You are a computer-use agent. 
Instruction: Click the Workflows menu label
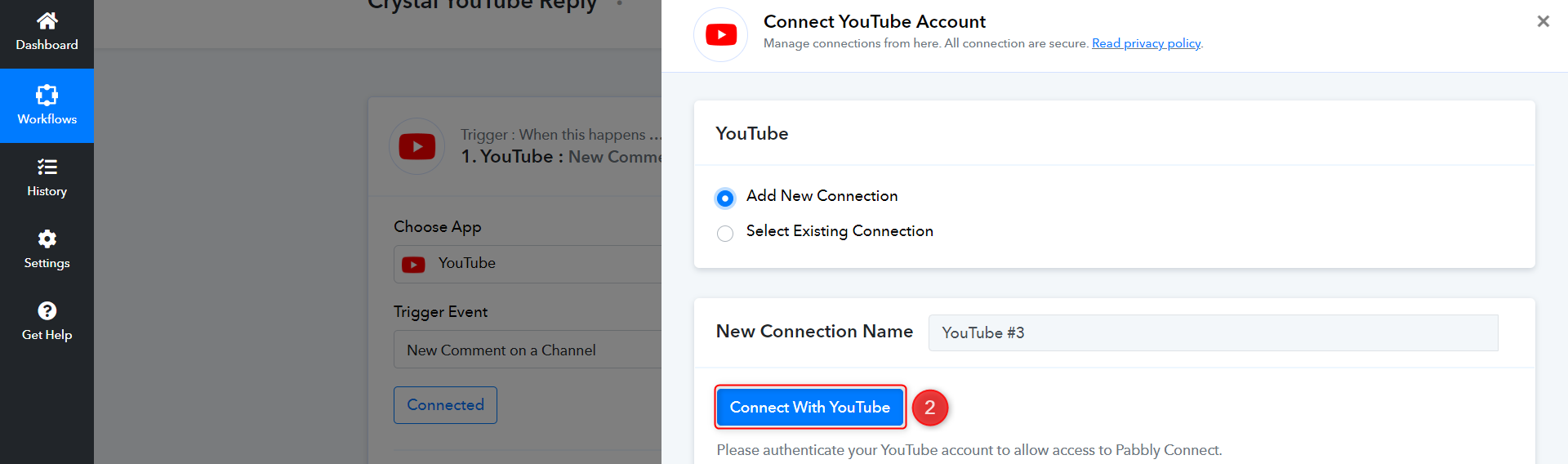47,119
